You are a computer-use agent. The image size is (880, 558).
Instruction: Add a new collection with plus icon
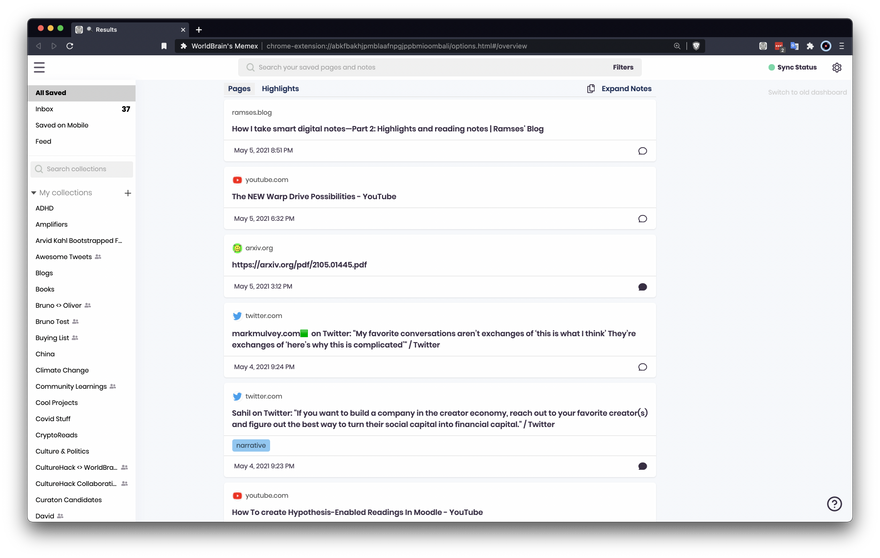tap(128, 193)
